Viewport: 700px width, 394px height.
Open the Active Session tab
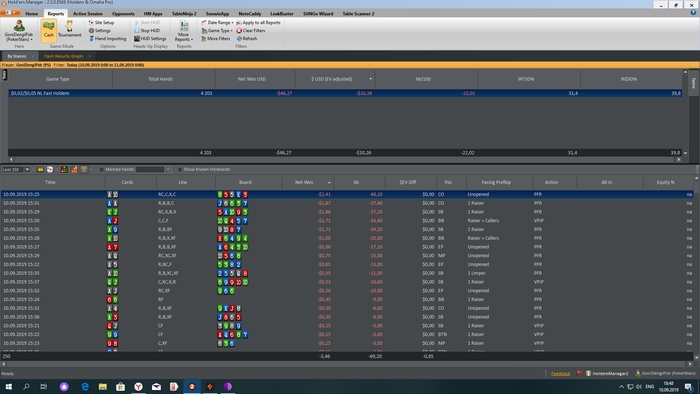(88, 13)
